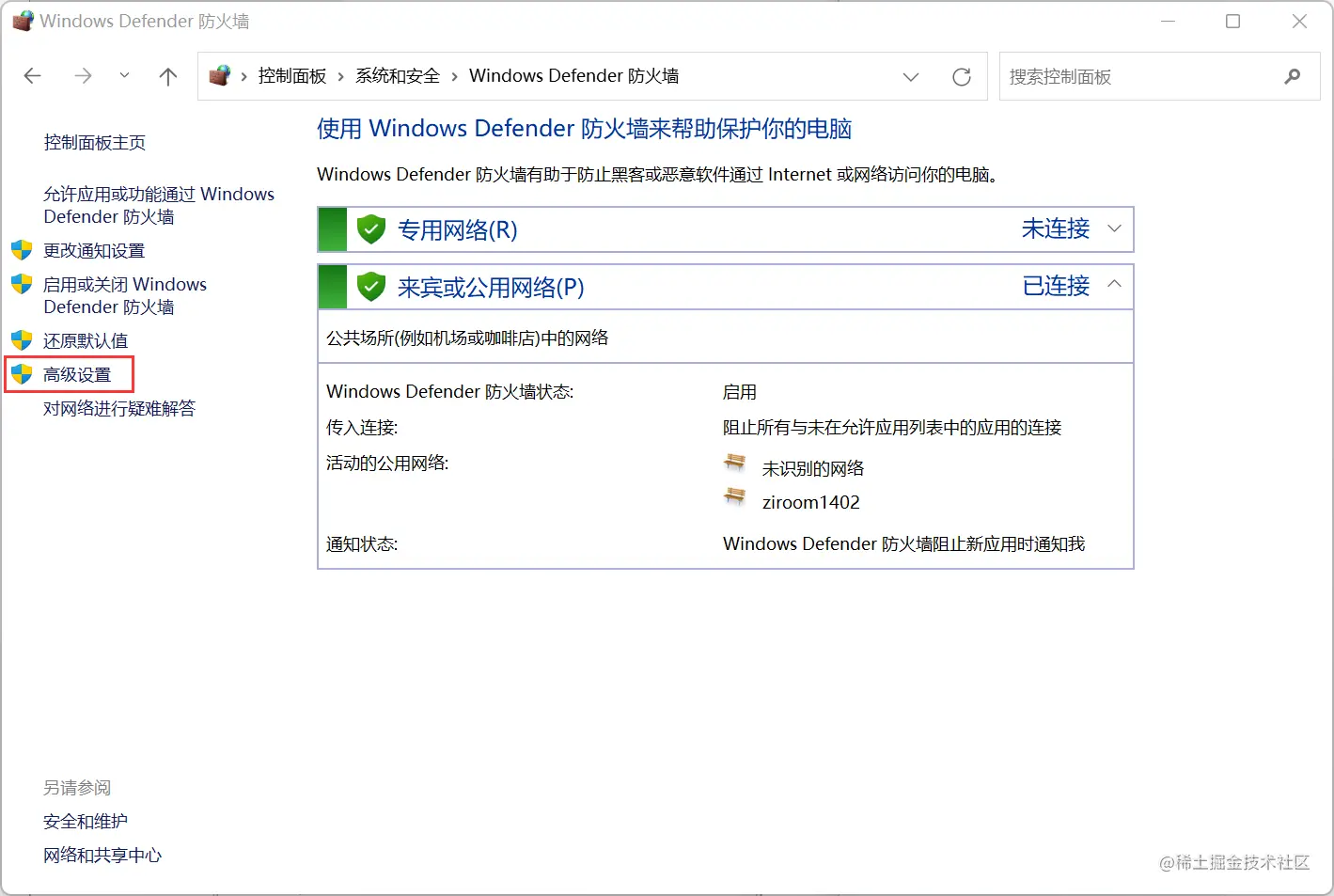Viewport: 1334px width, 896px height.
Task: Open 高级设置 link
Action: (77, 375)
